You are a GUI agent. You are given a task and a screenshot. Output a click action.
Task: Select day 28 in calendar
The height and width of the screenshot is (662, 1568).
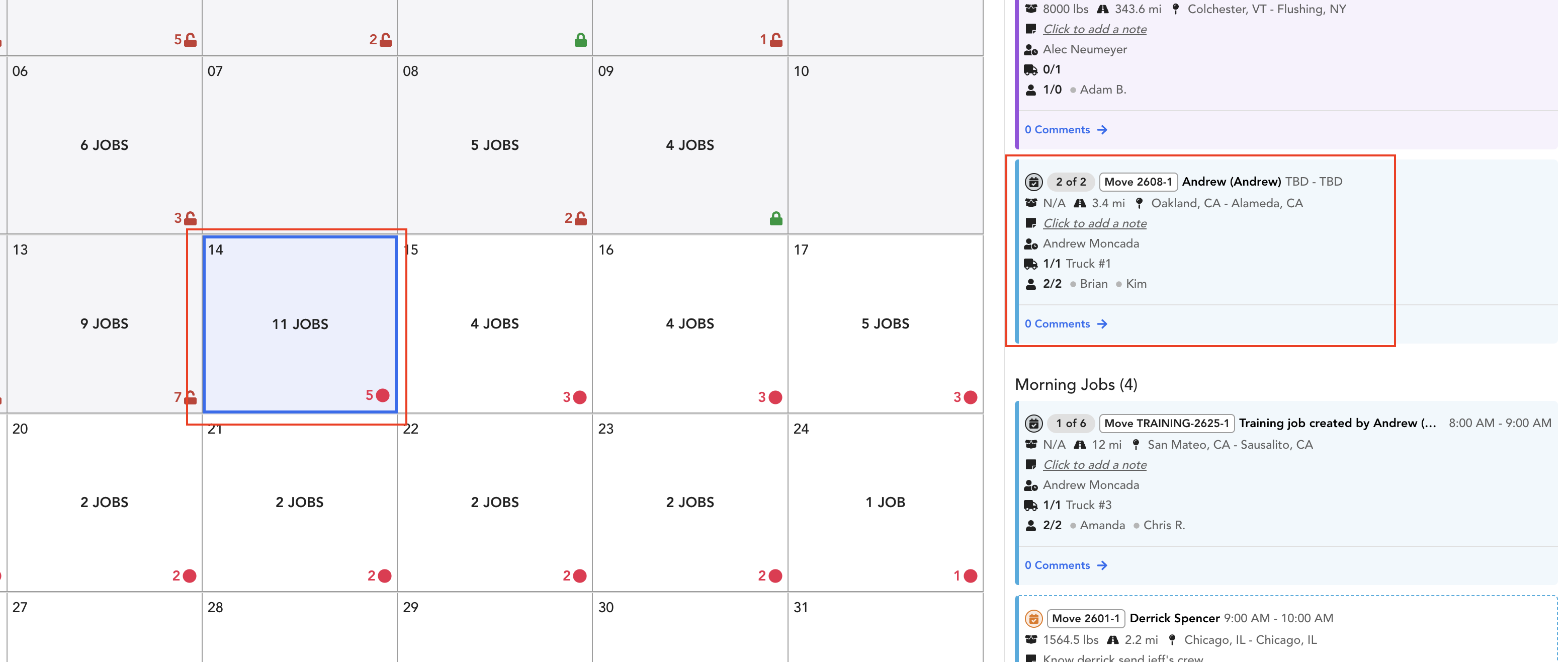[x=300, y=627]
